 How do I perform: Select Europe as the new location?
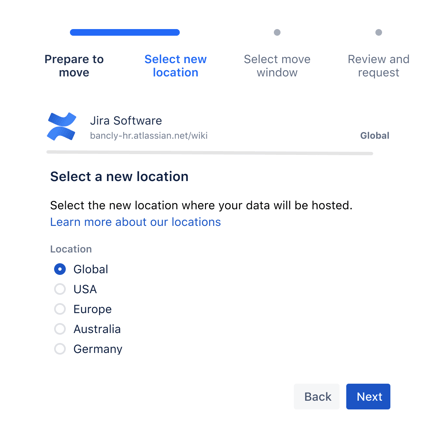point(60,309)
